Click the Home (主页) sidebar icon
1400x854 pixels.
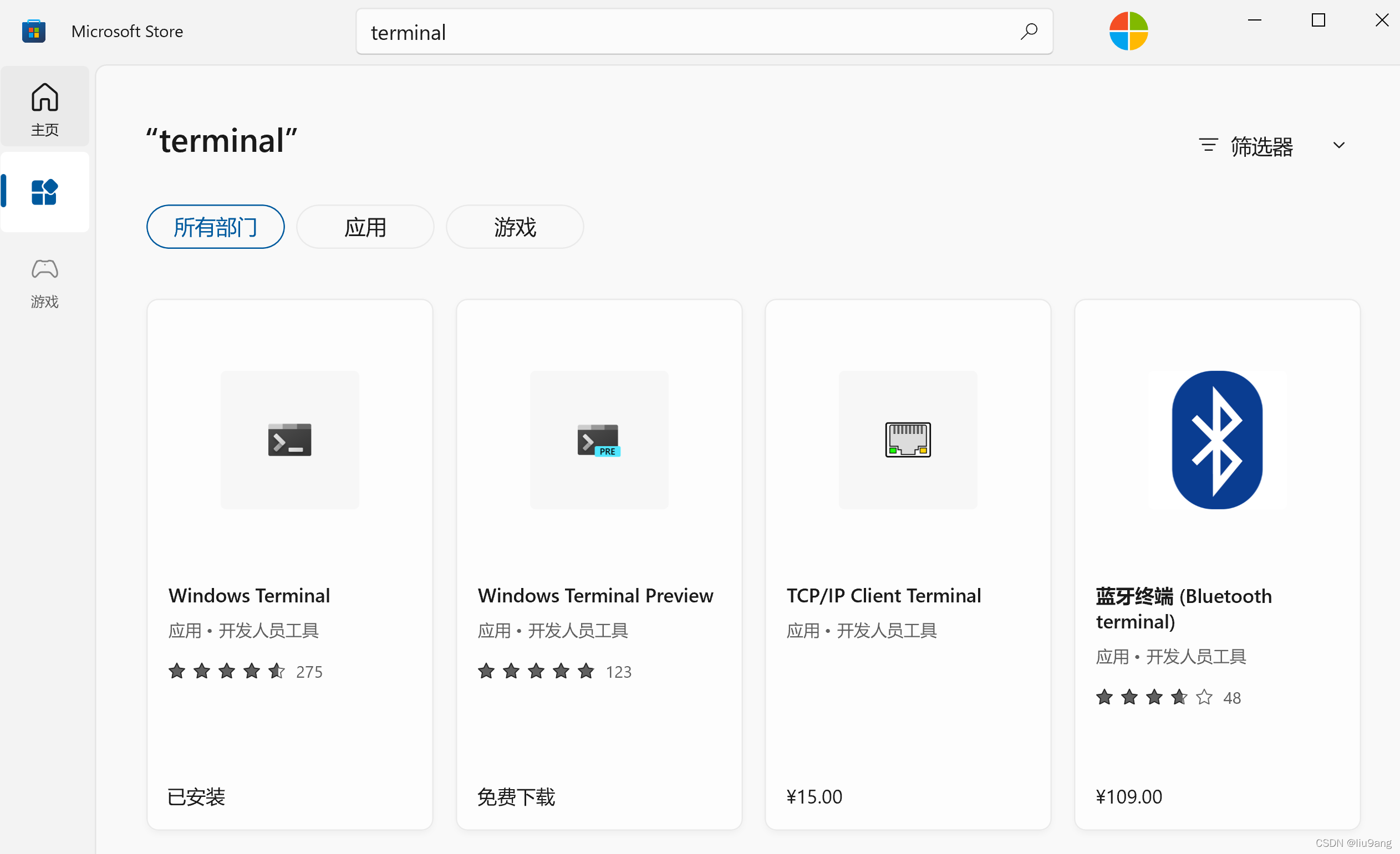pos(44,108)
